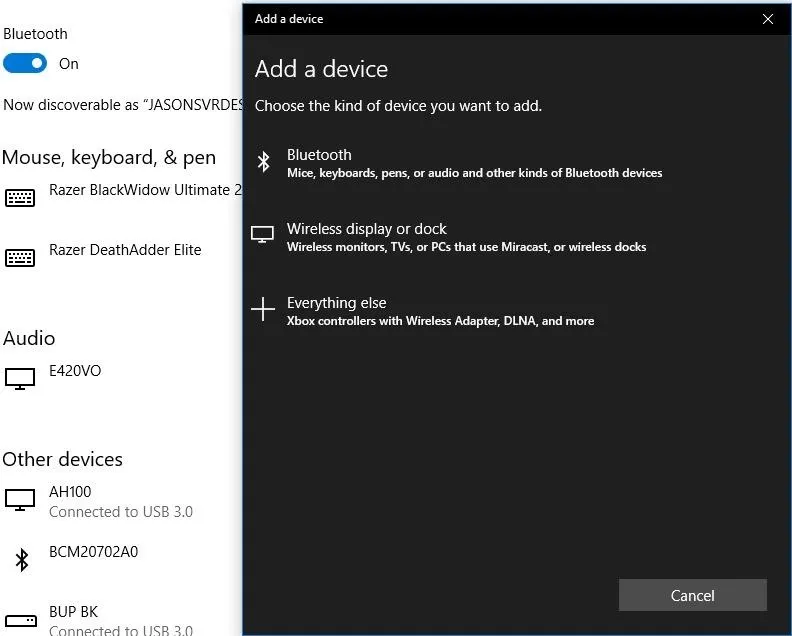Turn off the Bluetooth toggle switch
This screenshot has width=792, height=636.
point(25,64)
